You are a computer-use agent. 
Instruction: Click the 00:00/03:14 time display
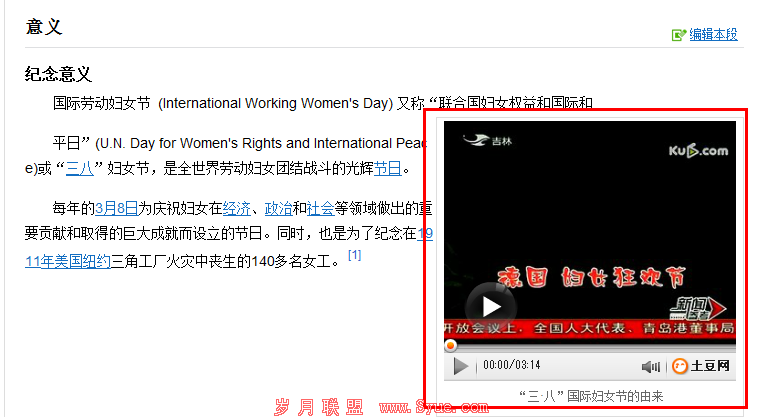[x=511, y=367]
